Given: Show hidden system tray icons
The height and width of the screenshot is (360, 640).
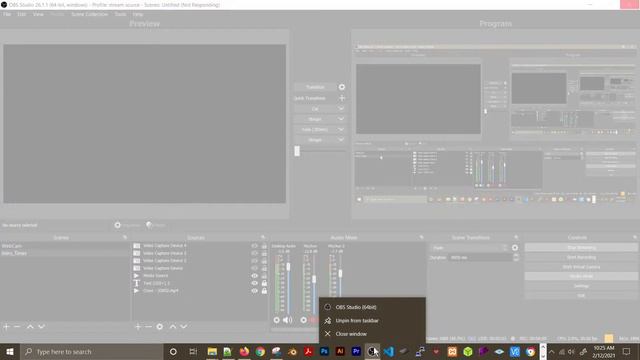Looking at the screenshot, I should [x=551, y=351].
